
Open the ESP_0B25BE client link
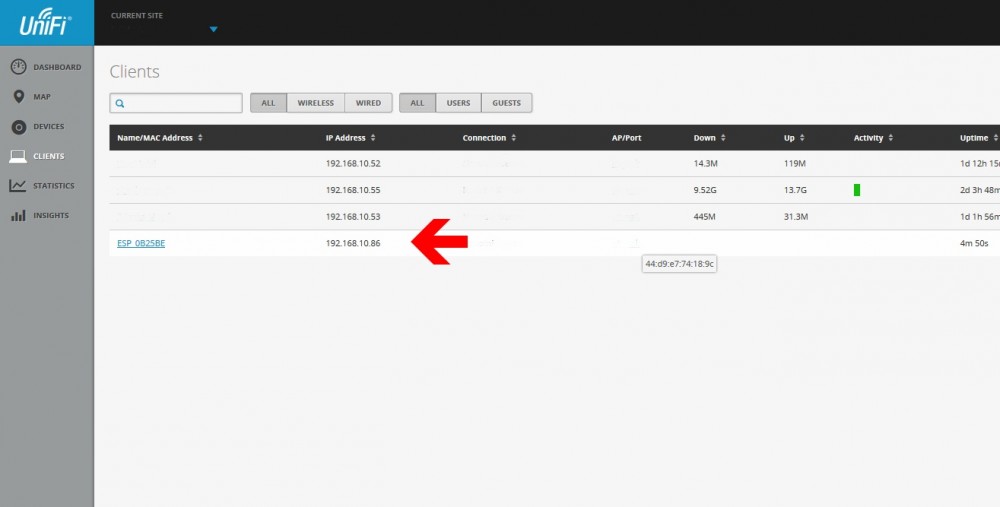[x=141, y=244]
